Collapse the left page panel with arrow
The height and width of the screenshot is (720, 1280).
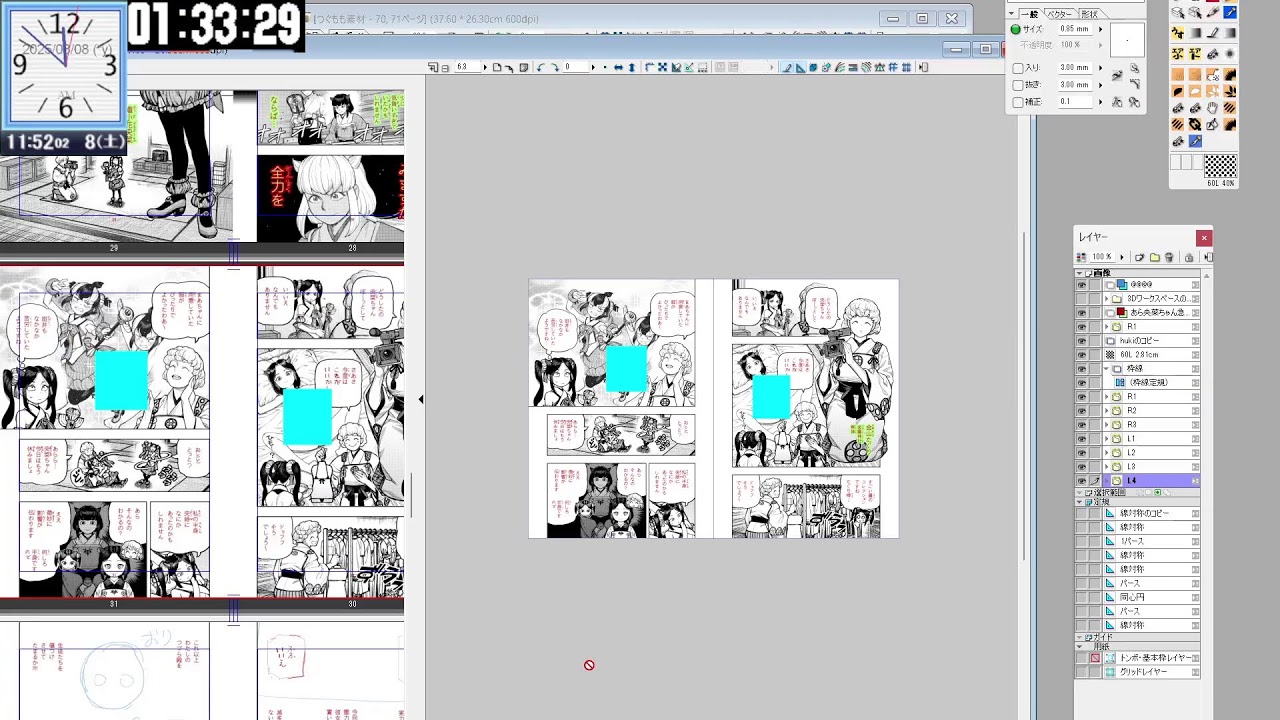(x=420, y=400)
